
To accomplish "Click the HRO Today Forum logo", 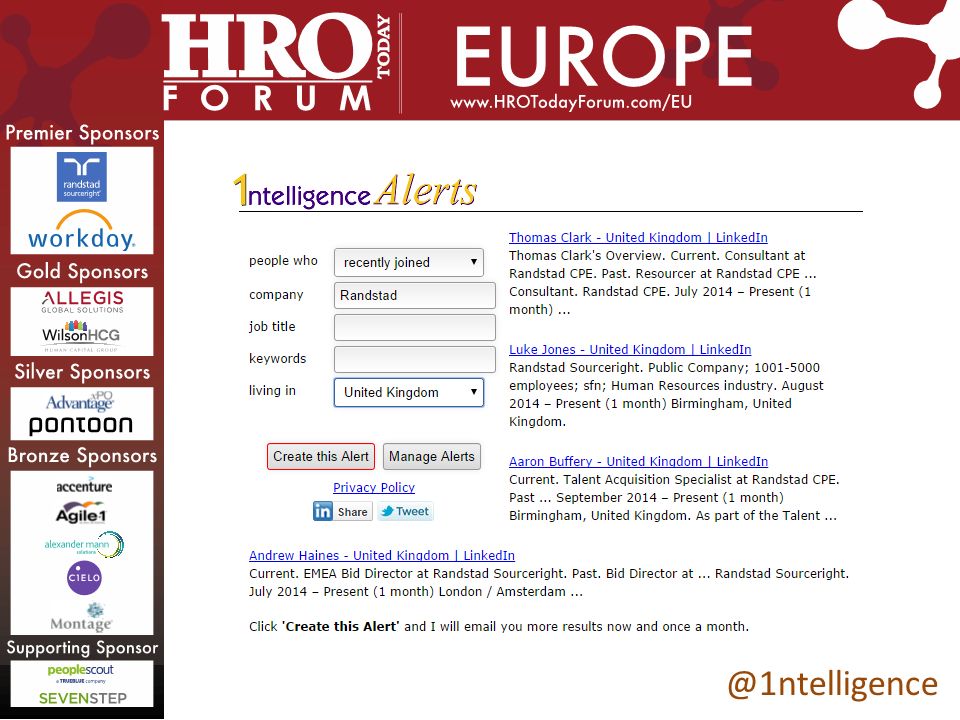I will (x=276, y=63).
